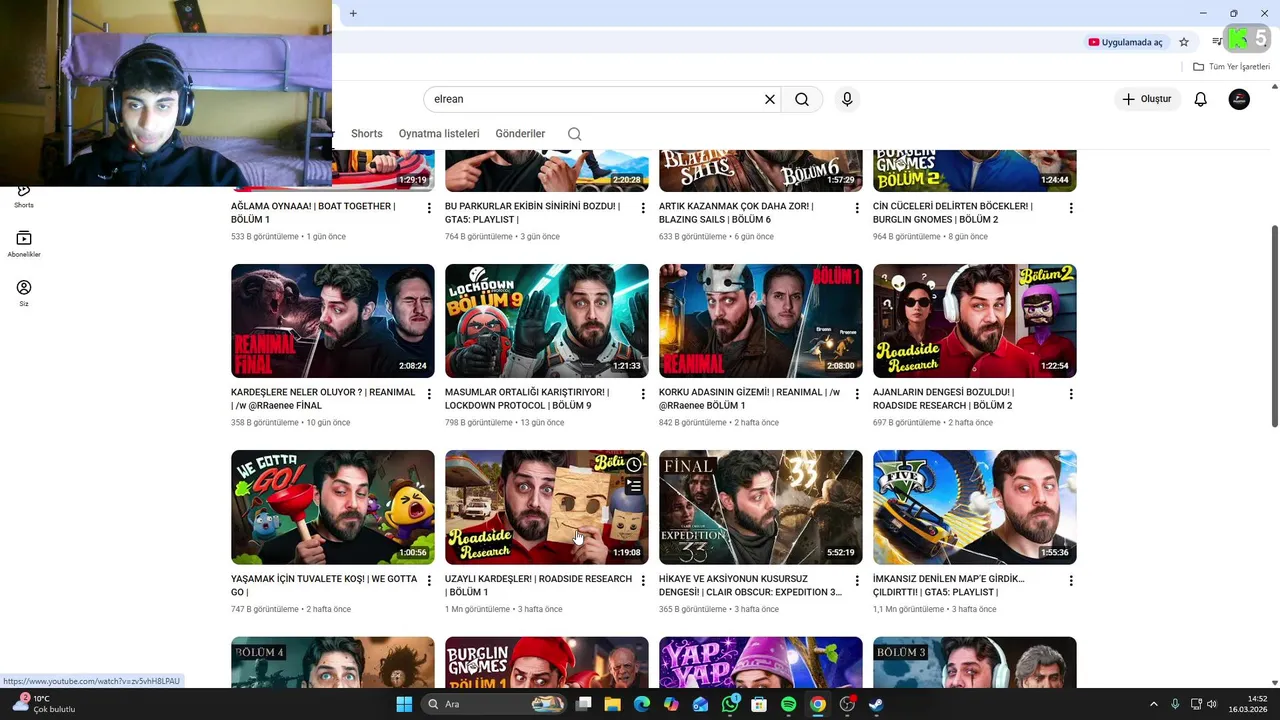
Task: Play the Expedition 33 Final thumbnail
Action: pos(761,507)
